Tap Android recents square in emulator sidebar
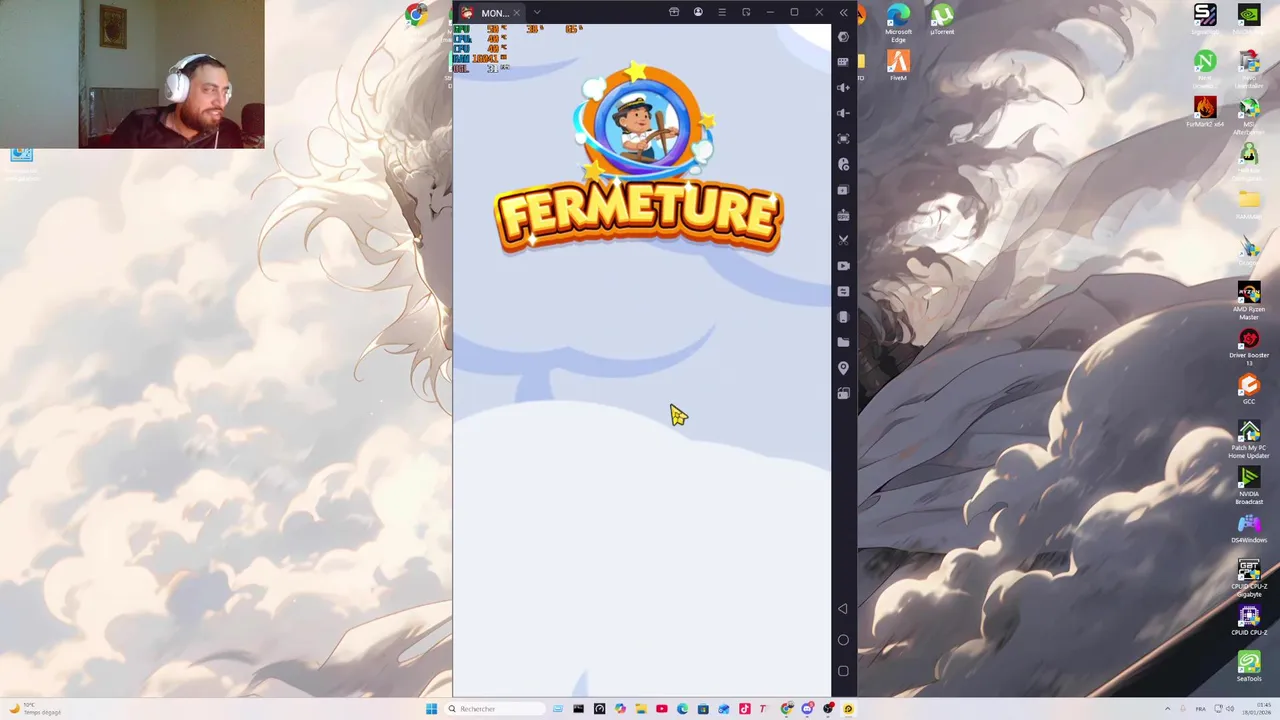This screenshot has height=720, width=1280. tap(843, 671)
